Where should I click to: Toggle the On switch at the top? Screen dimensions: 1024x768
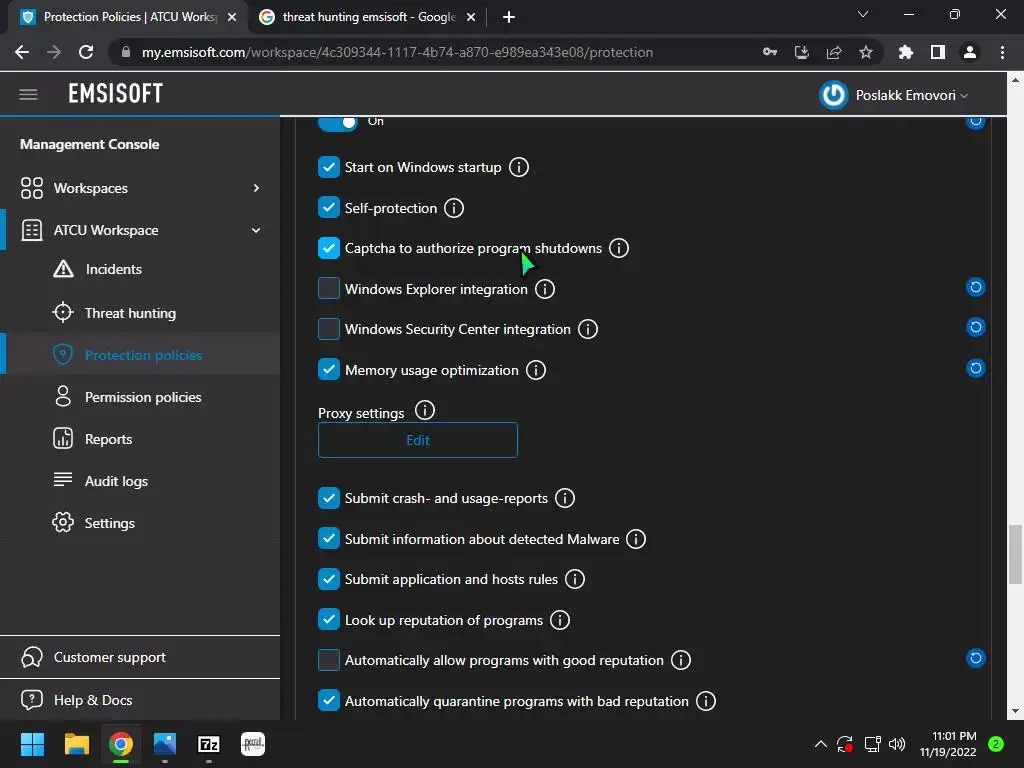[338, 122]
